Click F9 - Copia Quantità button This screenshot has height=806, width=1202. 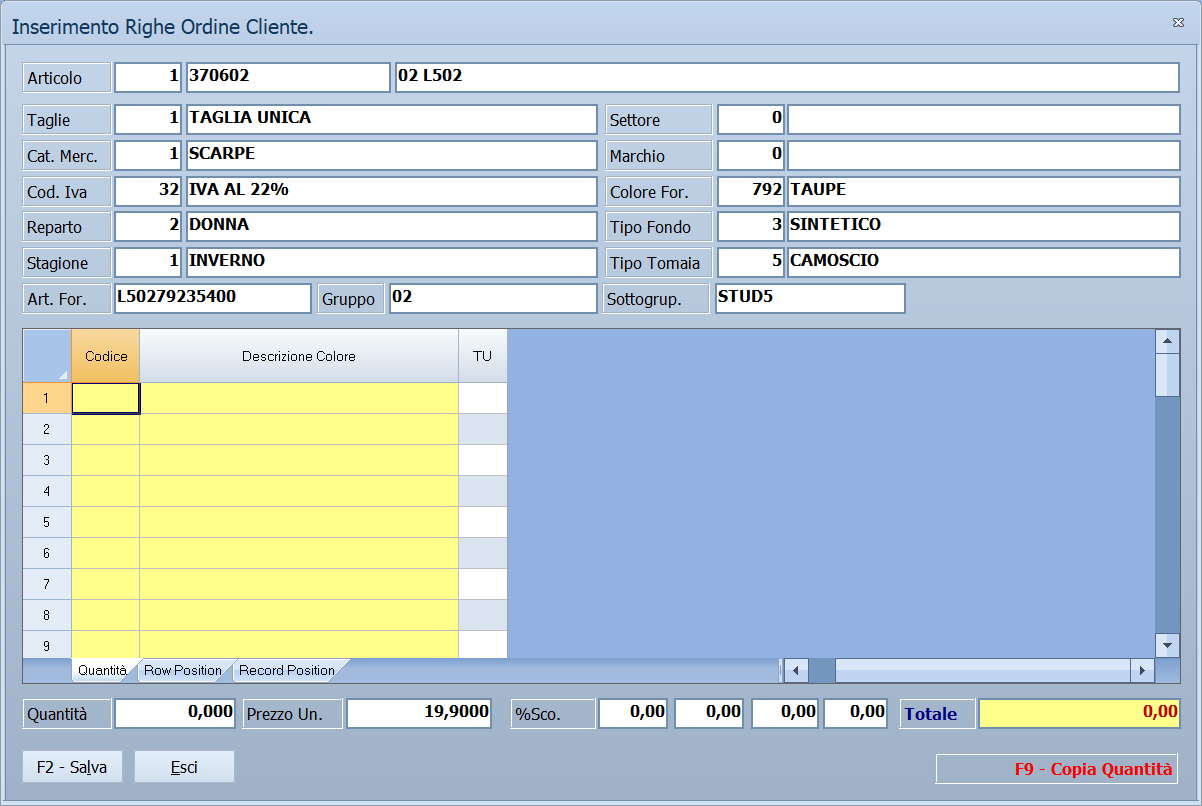(1058, 769)
